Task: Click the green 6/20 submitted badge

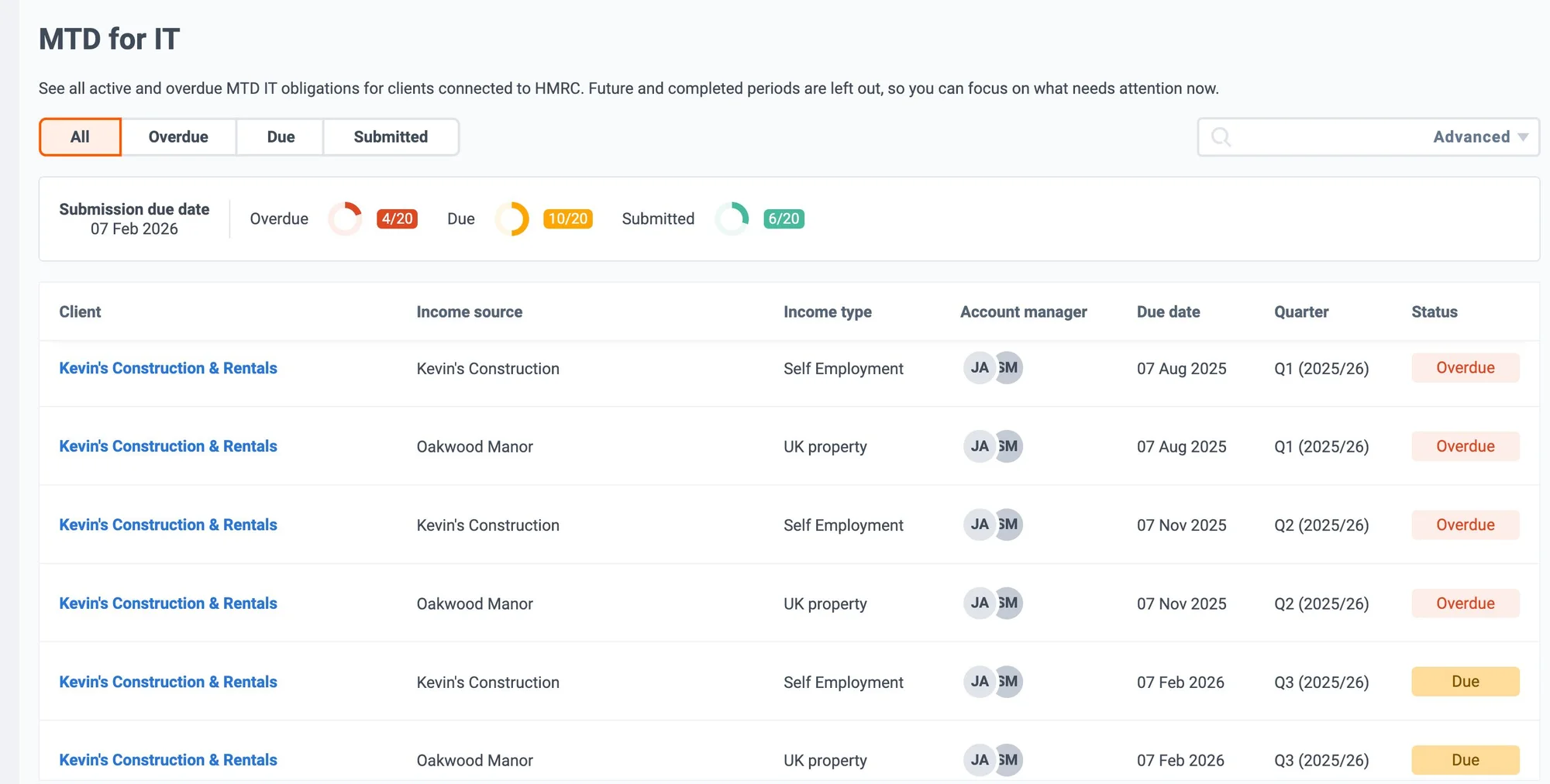Action: 784,219
